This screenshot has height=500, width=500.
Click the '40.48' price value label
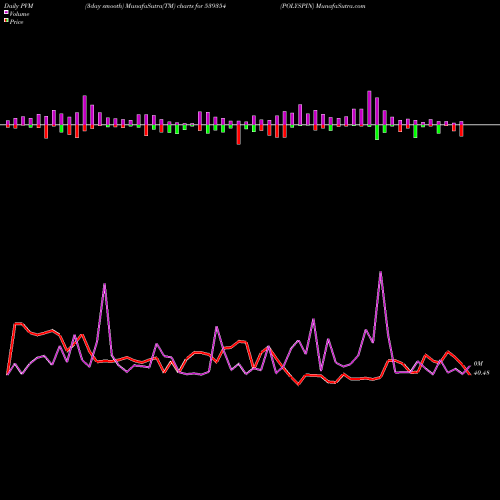(481, 373)
